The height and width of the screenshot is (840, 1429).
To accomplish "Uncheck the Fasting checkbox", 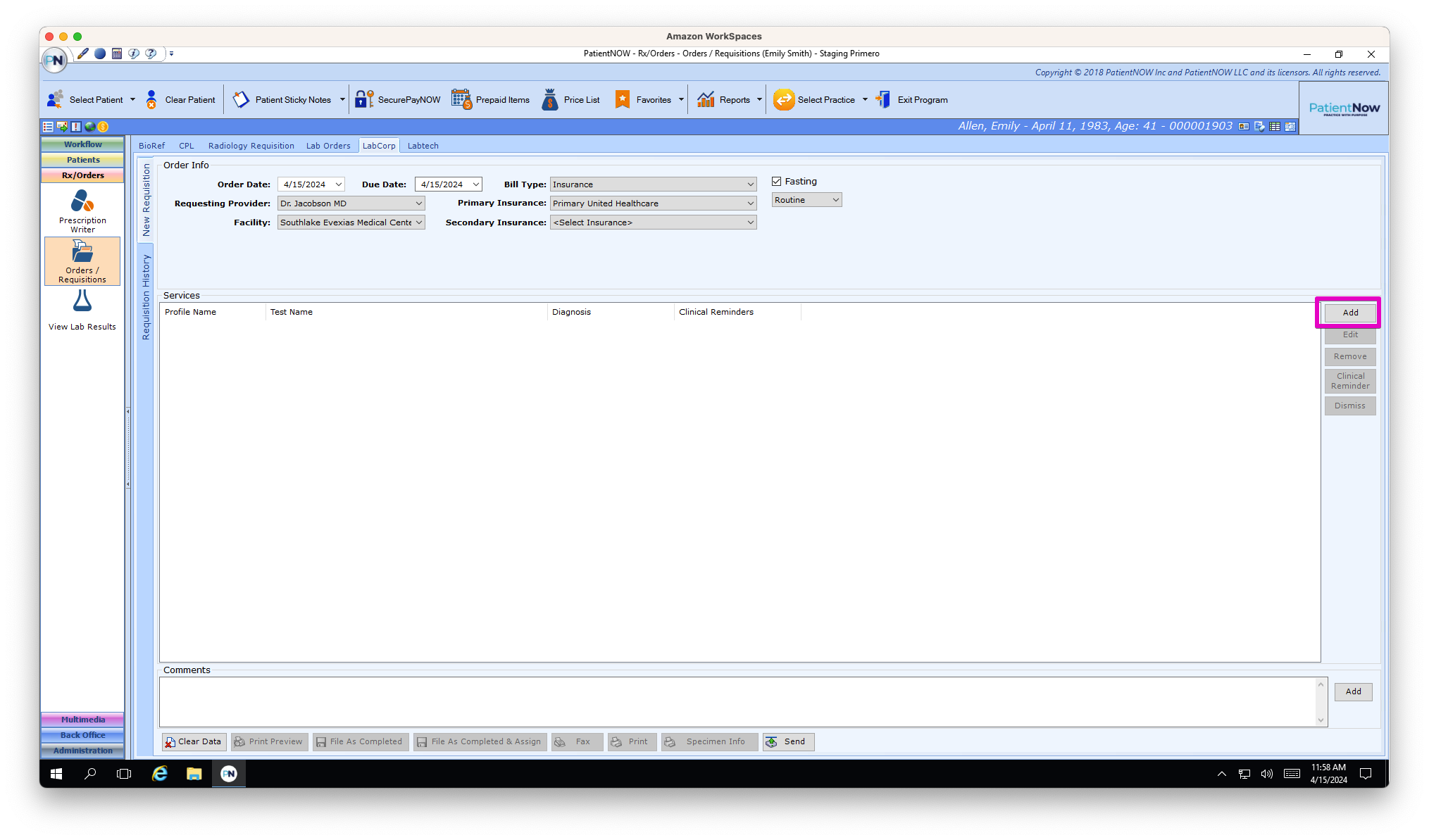I will (776, 181).
